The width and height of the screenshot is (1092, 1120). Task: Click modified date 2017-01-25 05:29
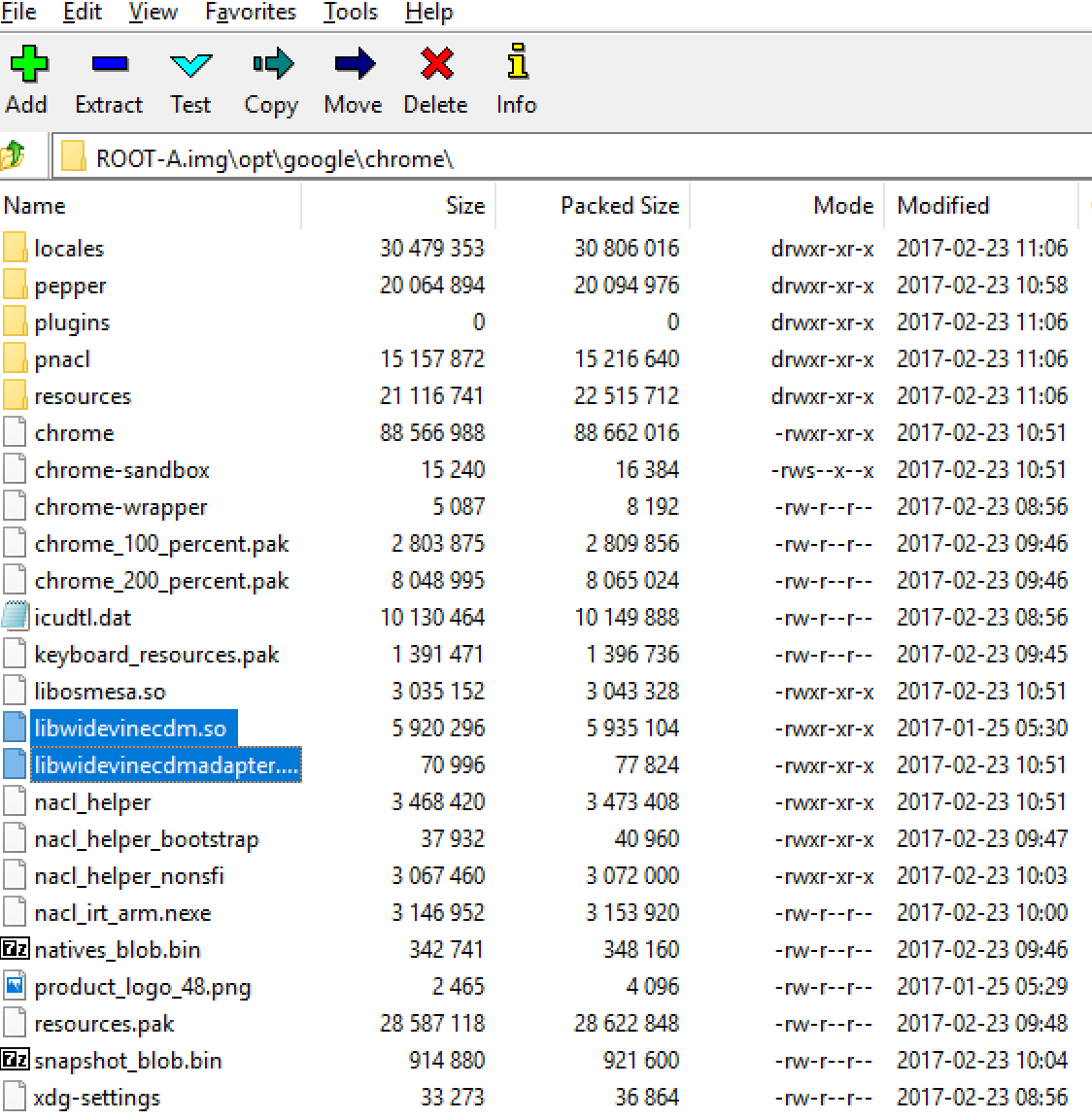click(982, 986)
